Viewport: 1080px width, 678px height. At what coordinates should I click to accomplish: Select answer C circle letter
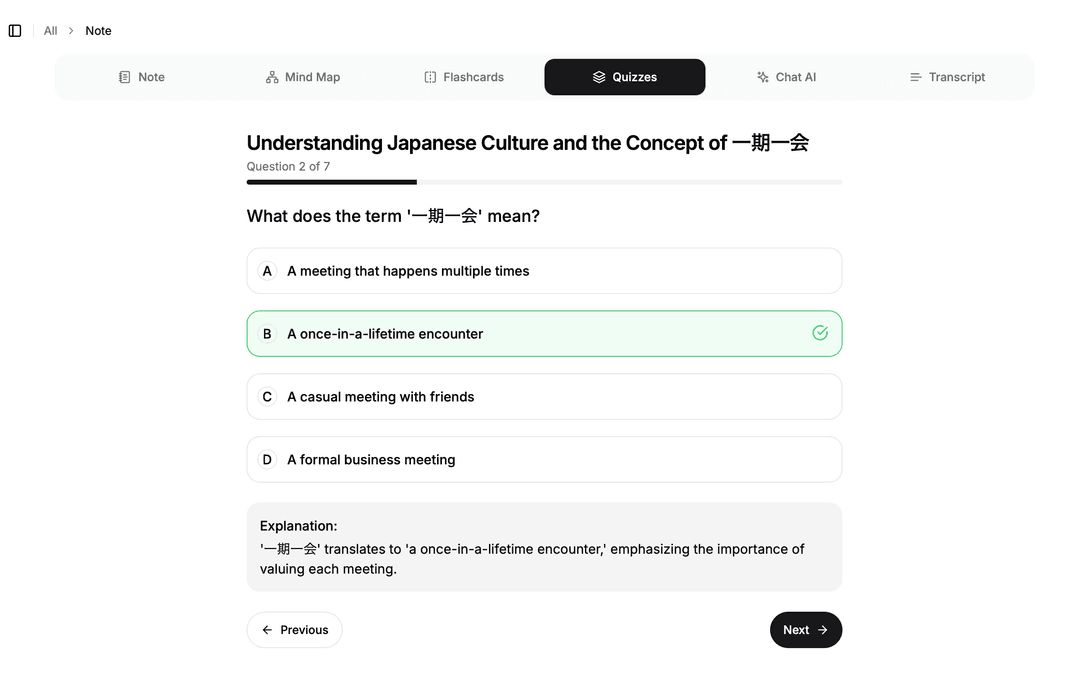[267, 397]
